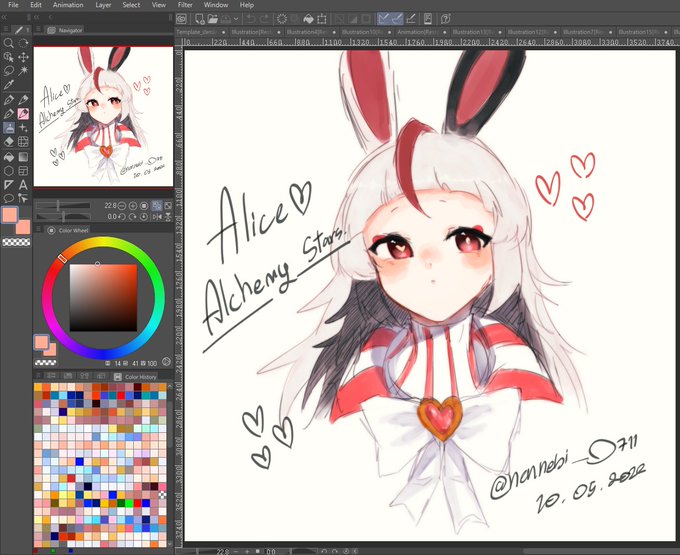680x555 pixels.
Task: Collapse the tool palette with double arrow
Action: pyautogui.click(x=4, y=17)
